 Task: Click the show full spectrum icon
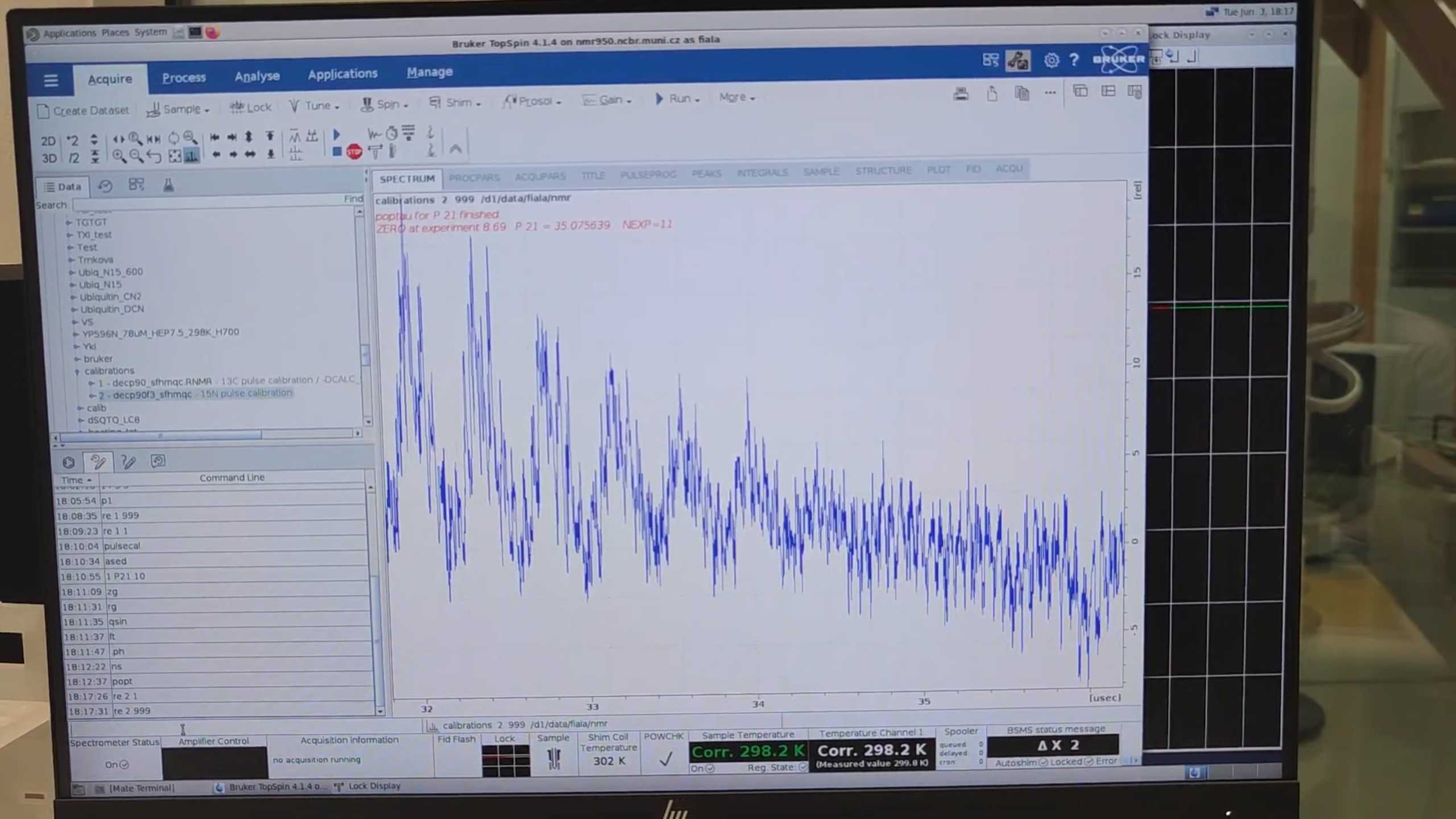point(175,156)
